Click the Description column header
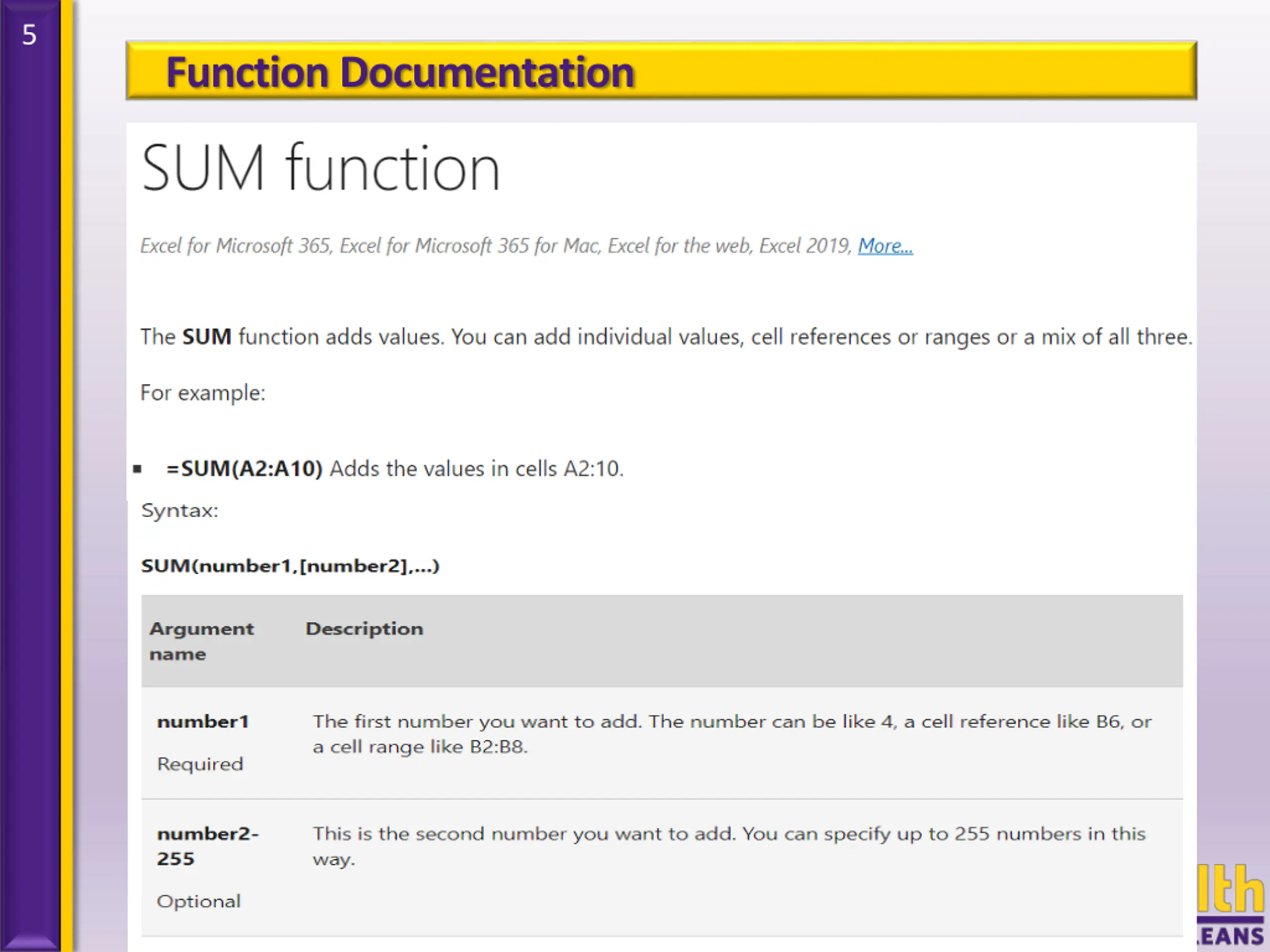The width and height of the screenshot is (1270, 952). 364,629
